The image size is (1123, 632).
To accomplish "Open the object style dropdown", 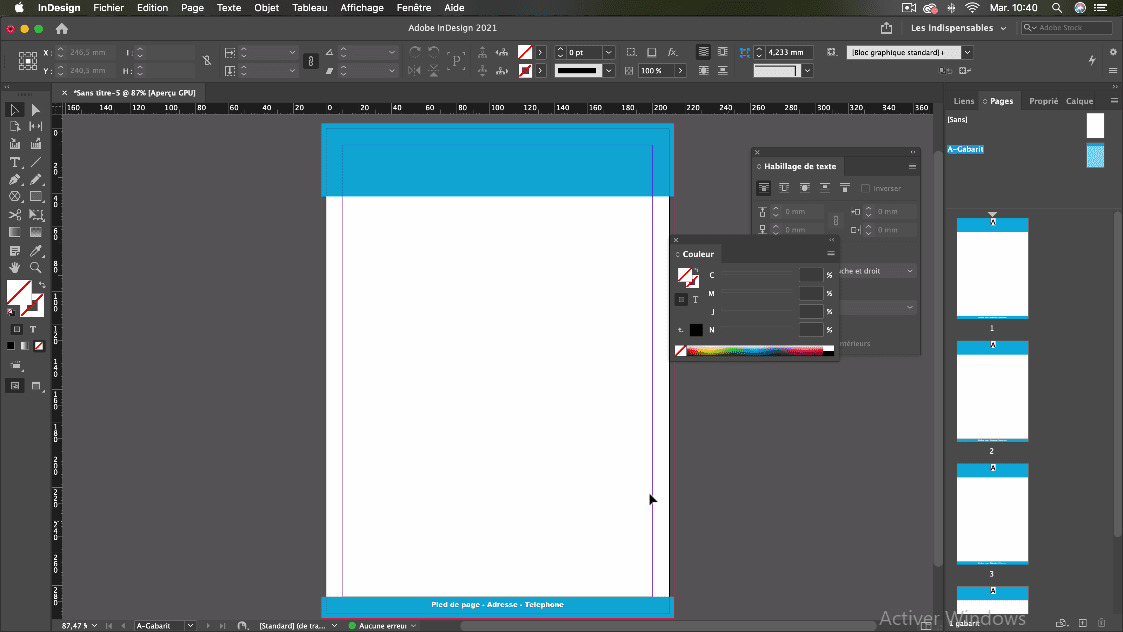I will (x=968, y=52).
